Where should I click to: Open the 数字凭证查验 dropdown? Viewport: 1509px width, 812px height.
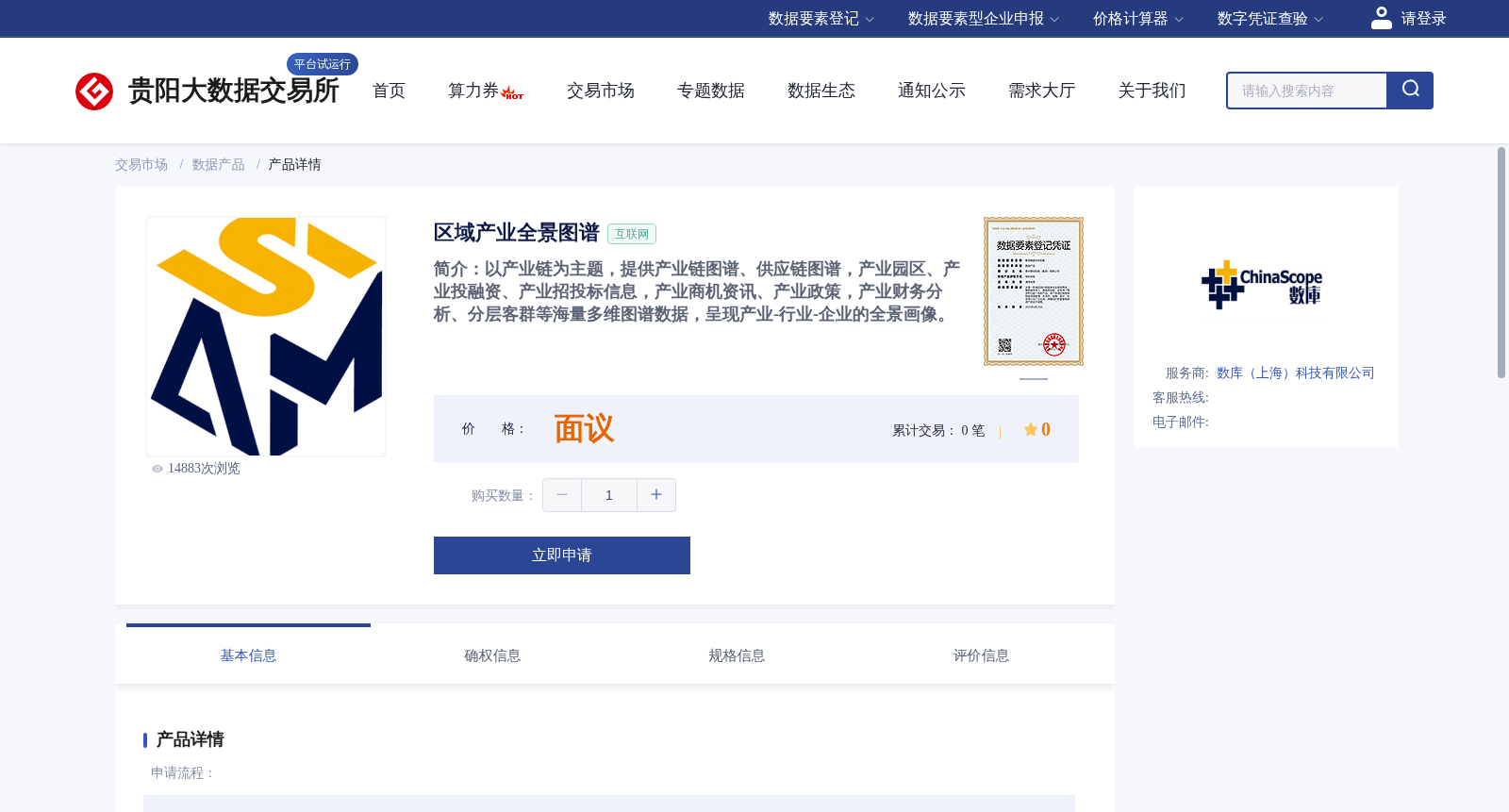[1270, 19]
